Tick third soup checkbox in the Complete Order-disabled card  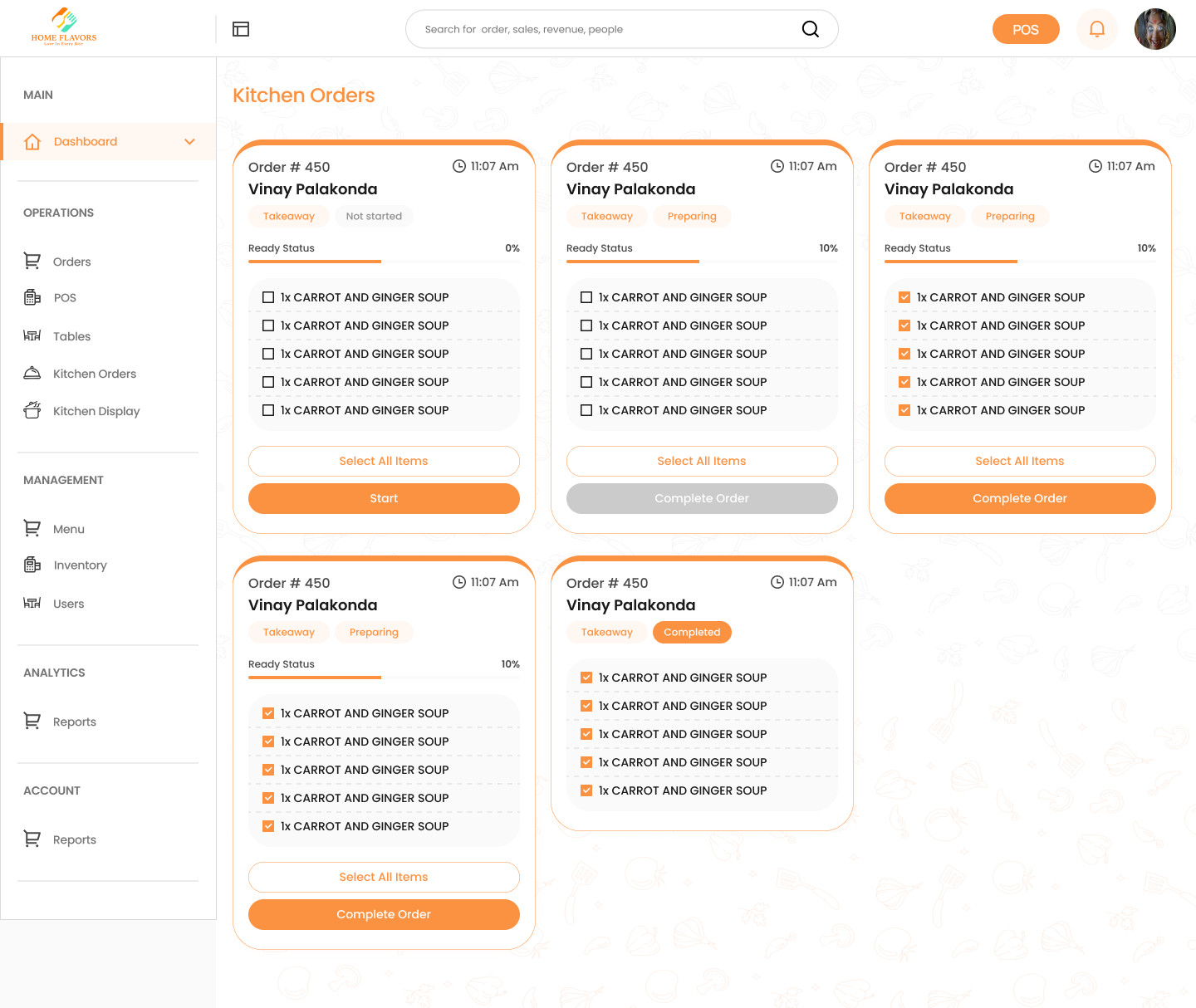586,354
